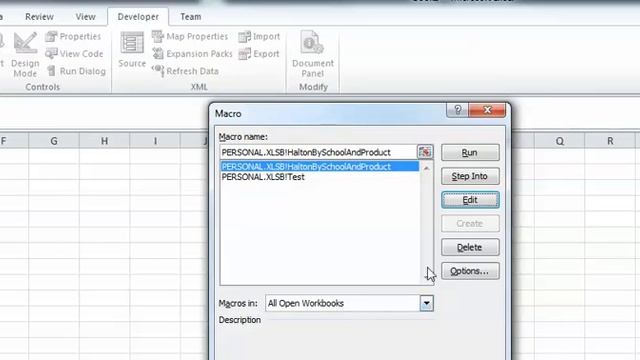
Task: Click the collapse dialog range-select icon
Action: (x=425, y=152)
